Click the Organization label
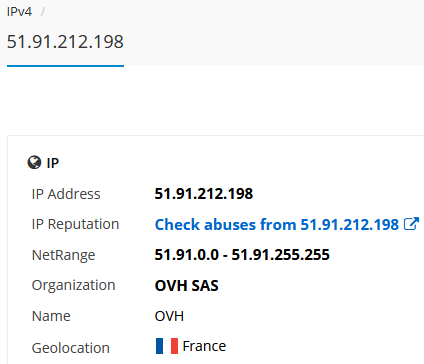 click(73, 286)
